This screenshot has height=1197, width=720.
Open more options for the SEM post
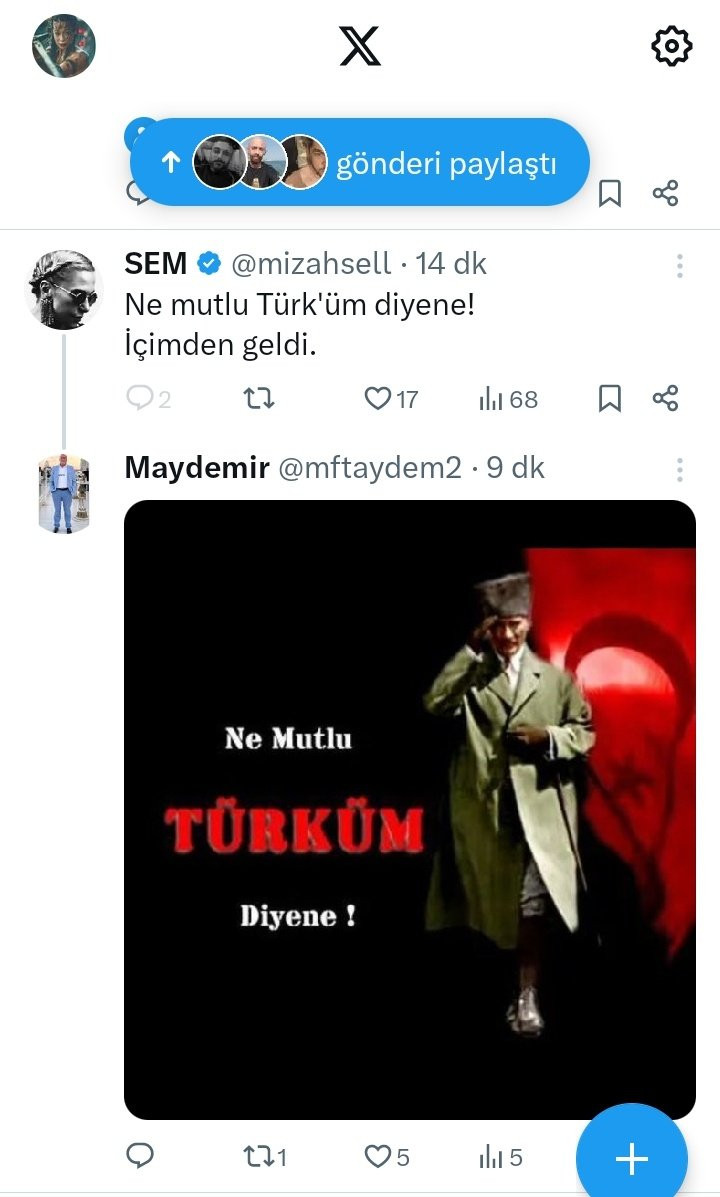pyautogui.click(x=679, y=265)
